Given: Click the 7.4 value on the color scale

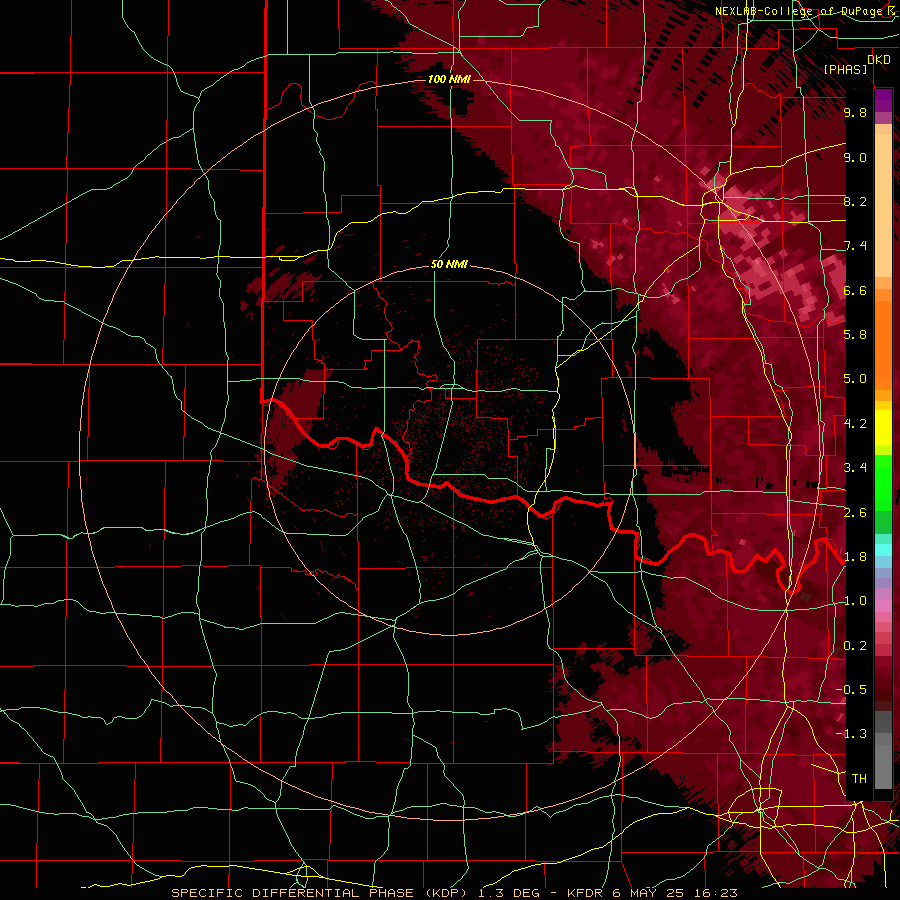Looking at the screenshot, I should click(855, 246).
